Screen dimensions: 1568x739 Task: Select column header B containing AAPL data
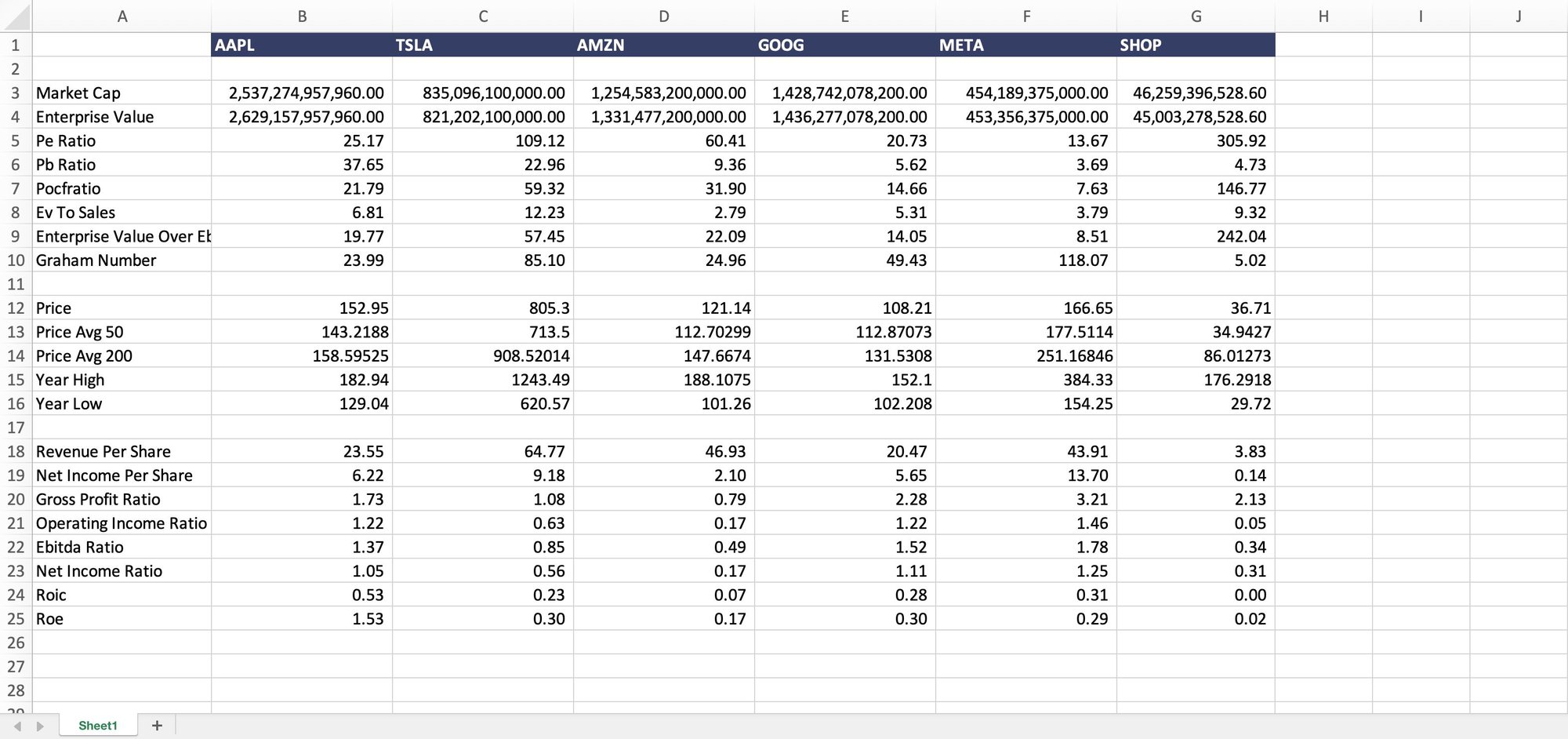click(x=302, y=15)
